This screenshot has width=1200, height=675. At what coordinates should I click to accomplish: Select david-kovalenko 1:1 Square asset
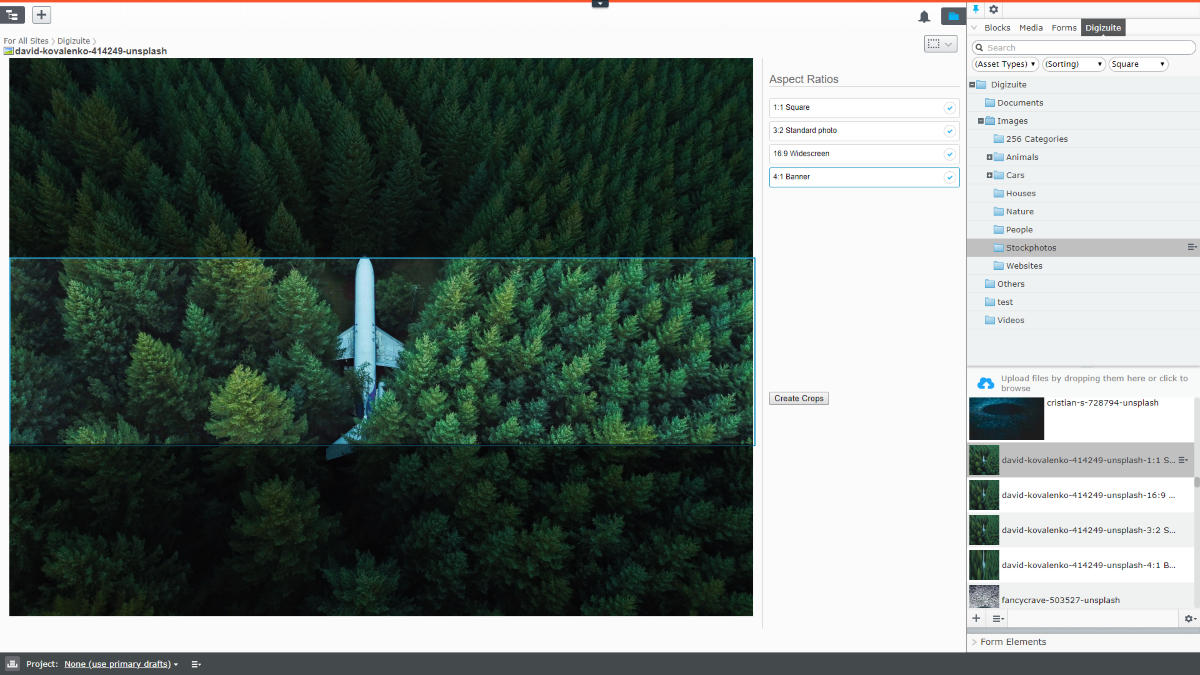1080,460
